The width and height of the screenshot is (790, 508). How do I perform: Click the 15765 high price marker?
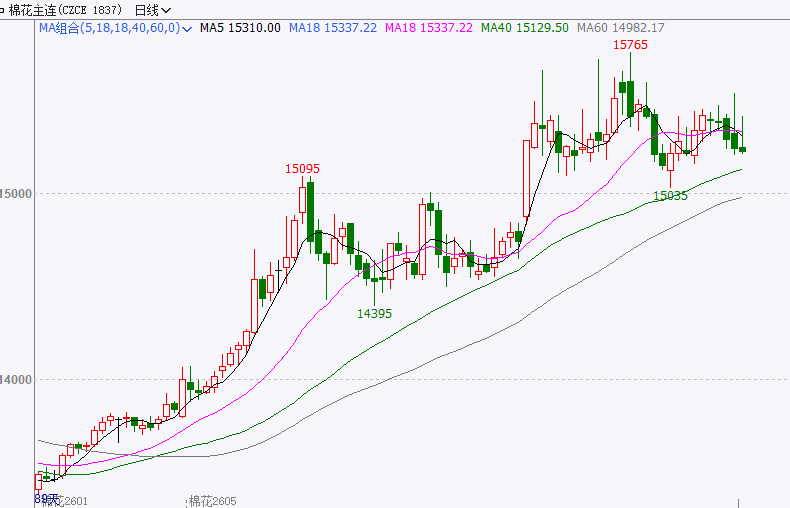[x=630, y=46]
